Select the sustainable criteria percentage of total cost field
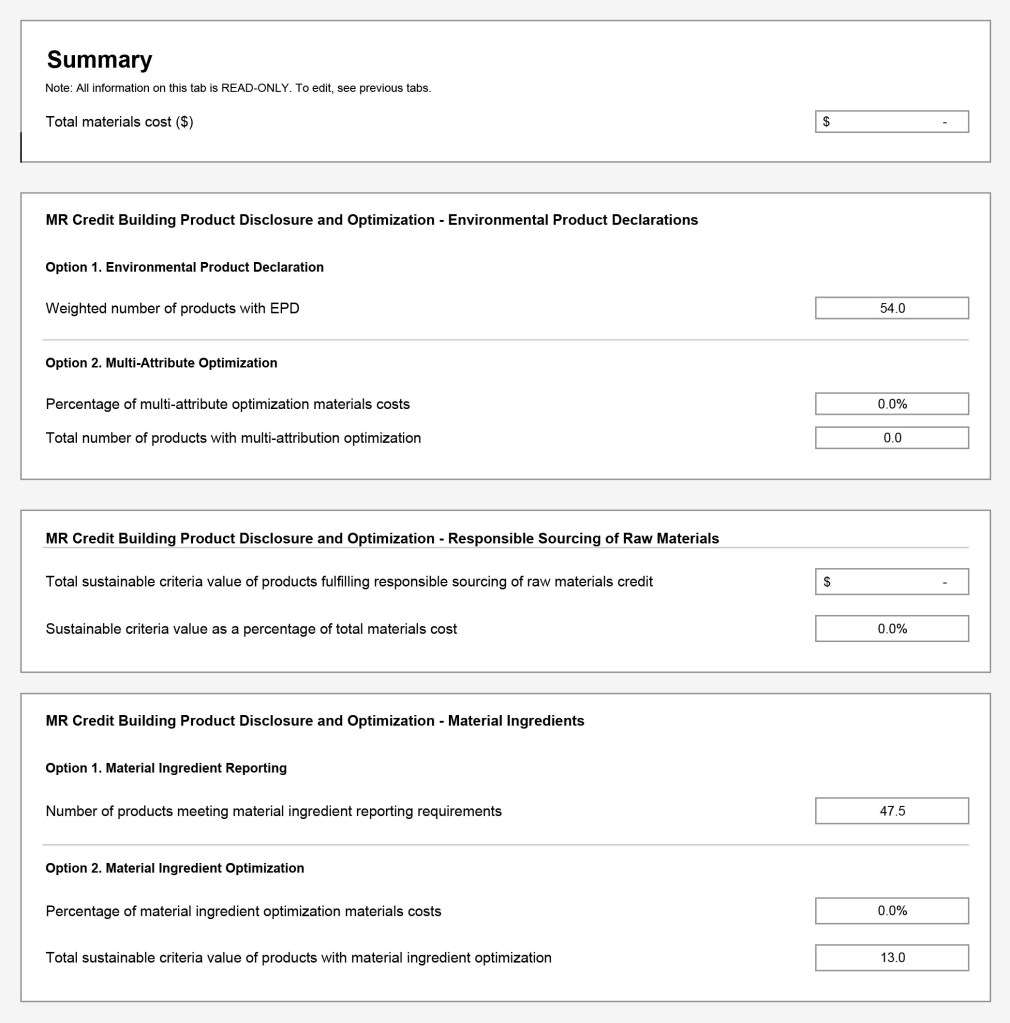This screenshot has width=1010, height=1023. tap(892, 629)
